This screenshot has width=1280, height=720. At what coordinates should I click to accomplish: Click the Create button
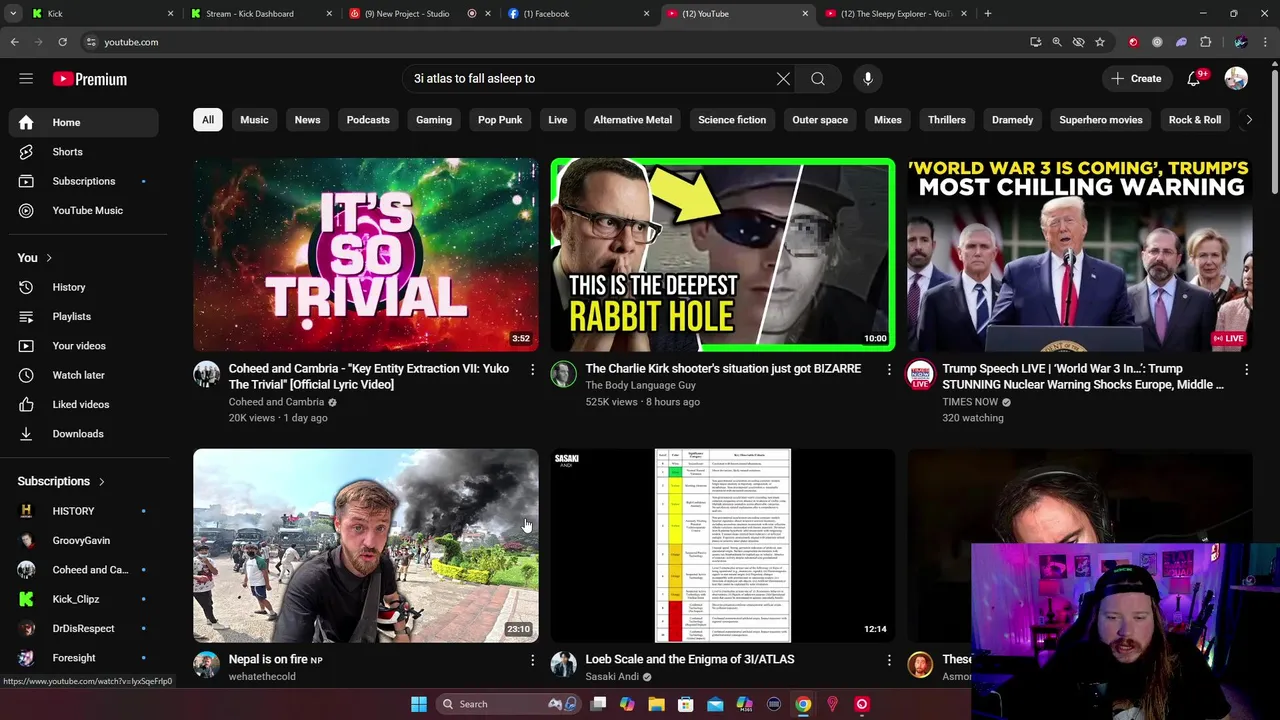pos(1136,79)
